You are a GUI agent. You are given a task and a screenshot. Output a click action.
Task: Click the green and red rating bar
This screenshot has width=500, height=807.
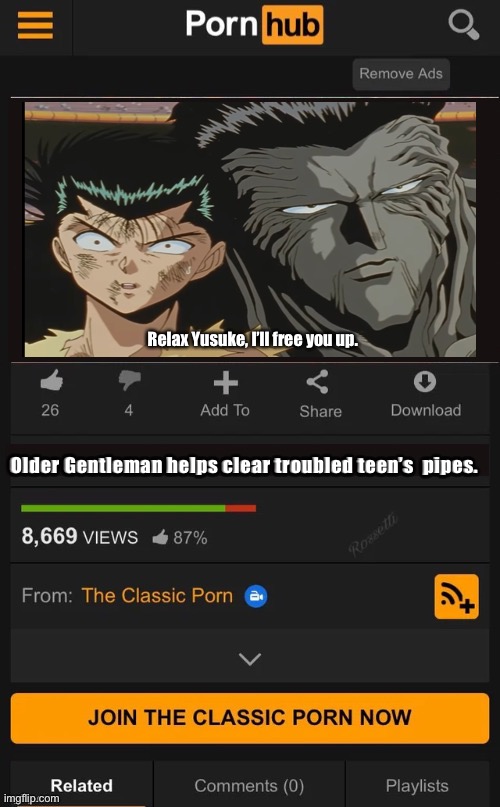[139, 508]
